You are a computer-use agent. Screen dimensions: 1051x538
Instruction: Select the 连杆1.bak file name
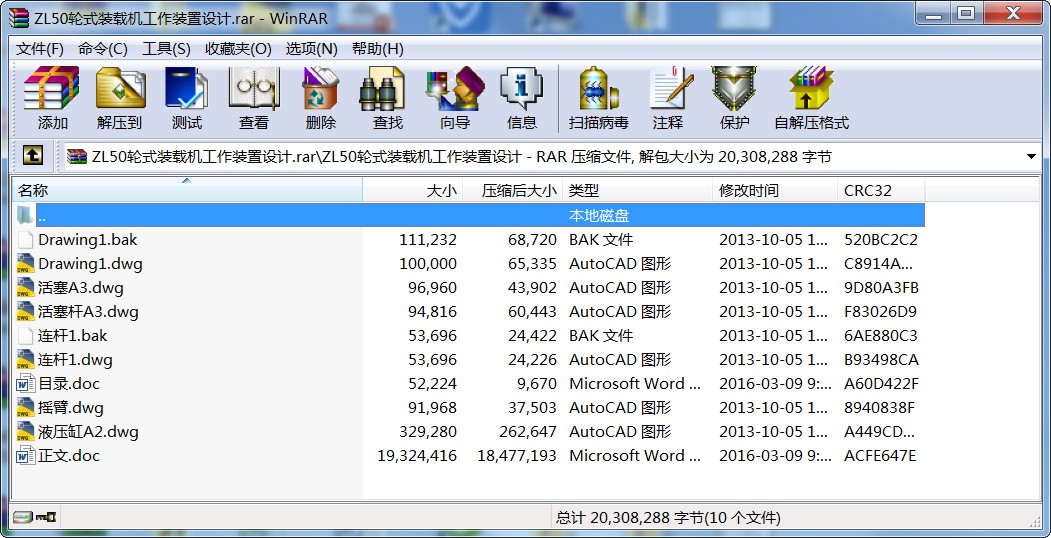[72, 336]
